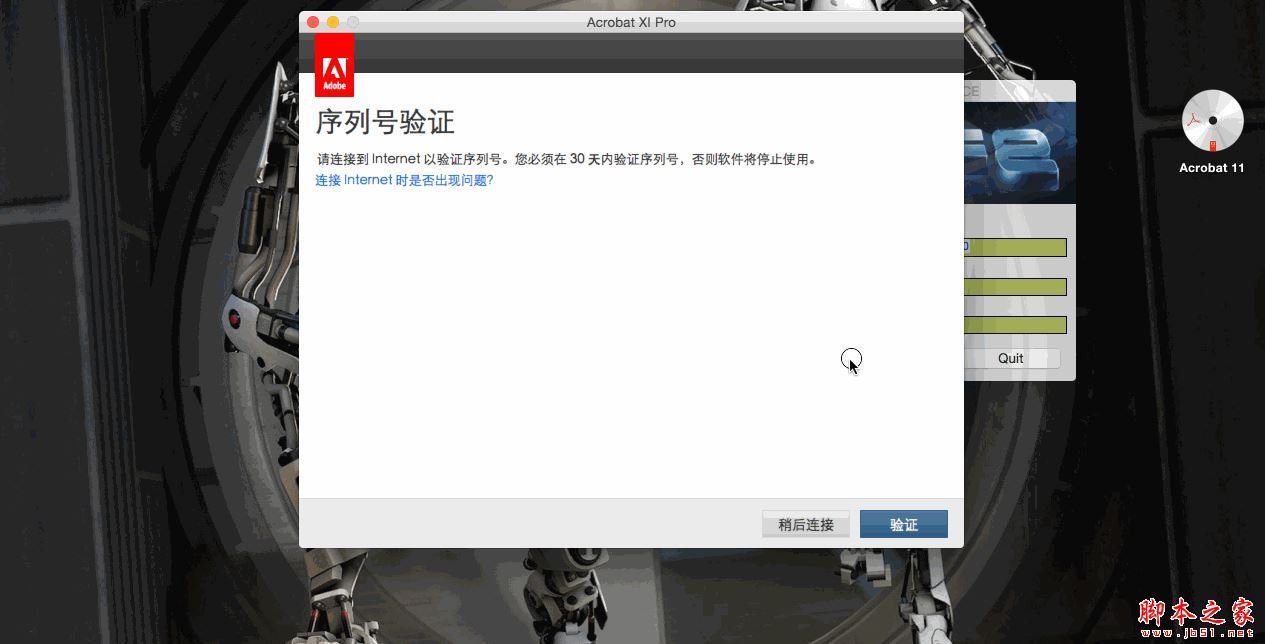
Task: Click the Adobe logo icon
Action: [334, 65]
